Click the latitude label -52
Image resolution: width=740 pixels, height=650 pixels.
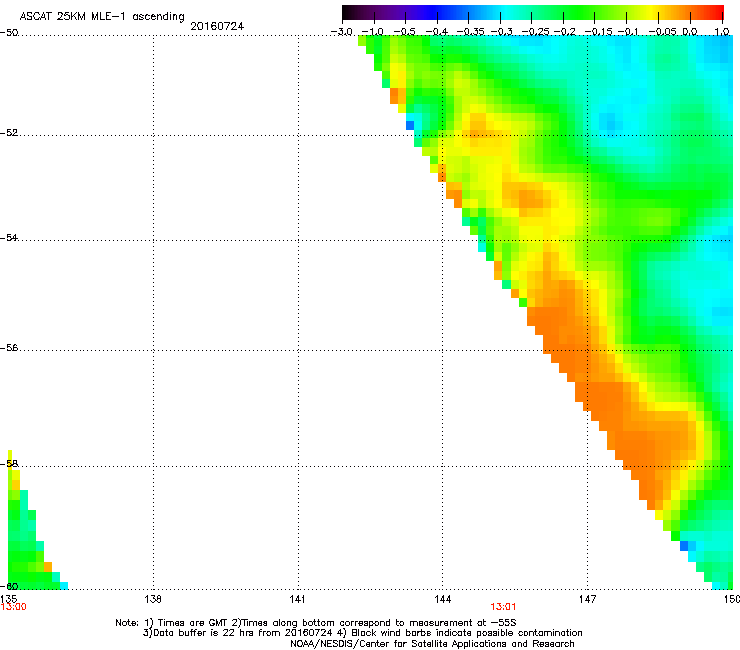9,133
